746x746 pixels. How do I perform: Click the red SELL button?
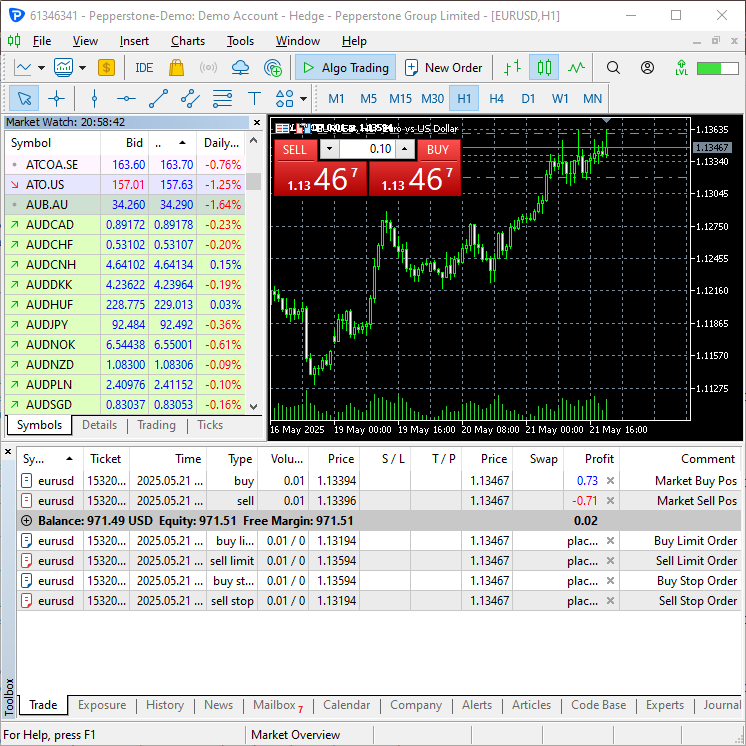pyautogui.click(x=295, y=150)
